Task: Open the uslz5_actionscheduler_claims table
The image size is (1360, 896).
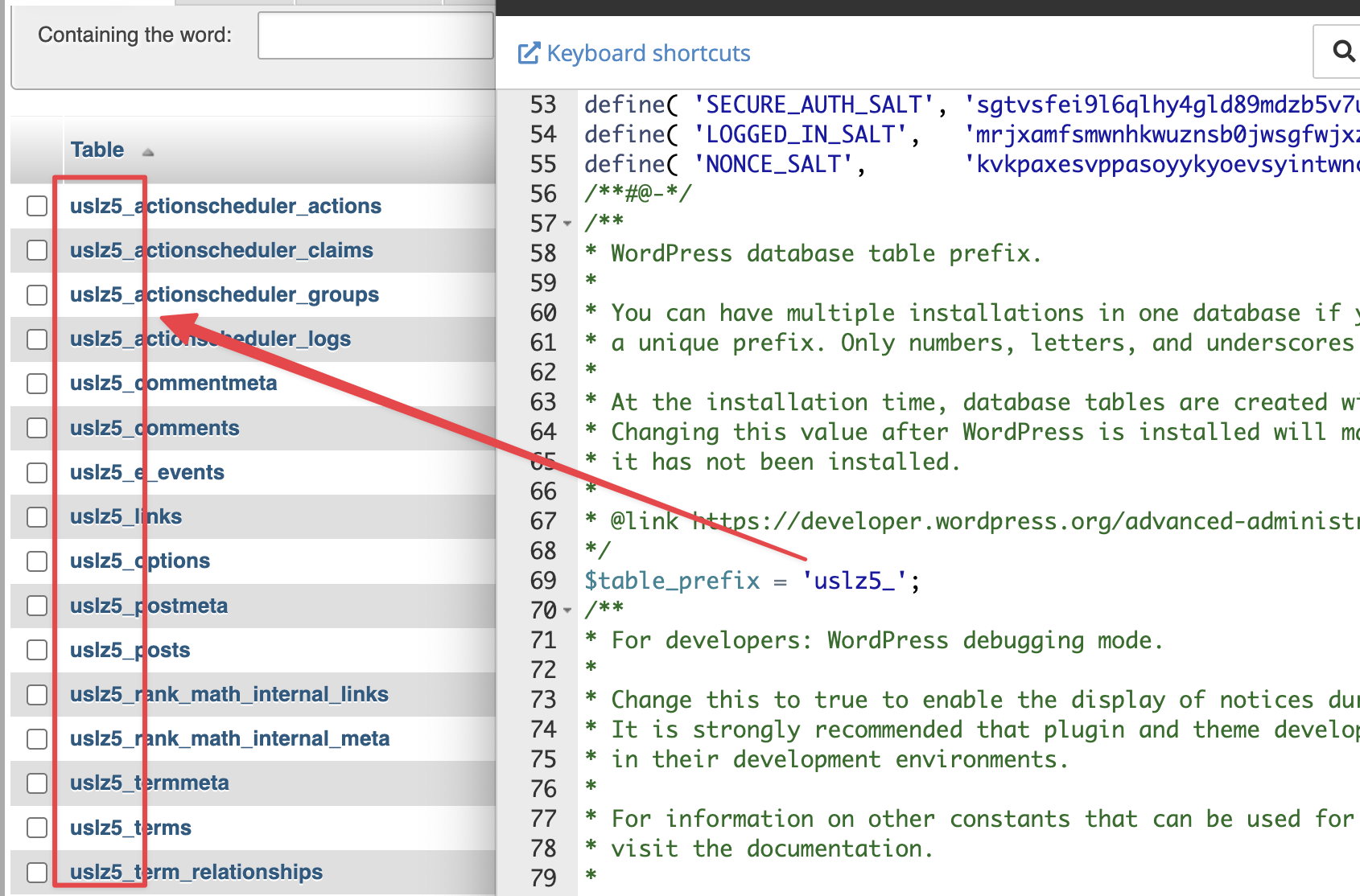Action: pos(221,250)
